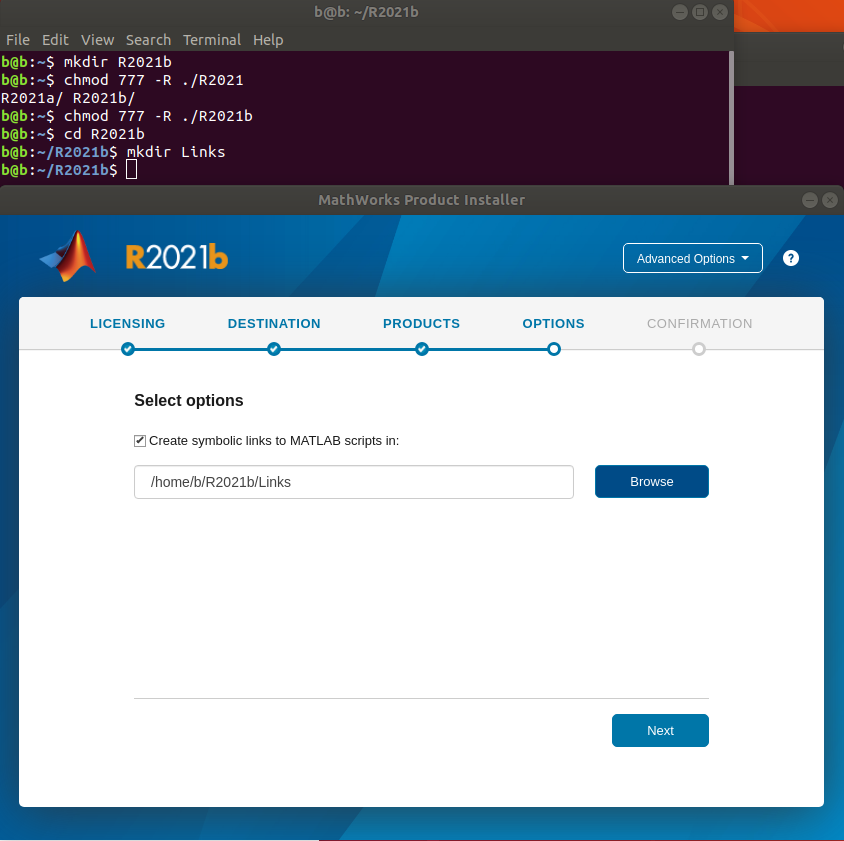Open the terminal File menu
Screen dimensions: 844x841
click(18, 40)
